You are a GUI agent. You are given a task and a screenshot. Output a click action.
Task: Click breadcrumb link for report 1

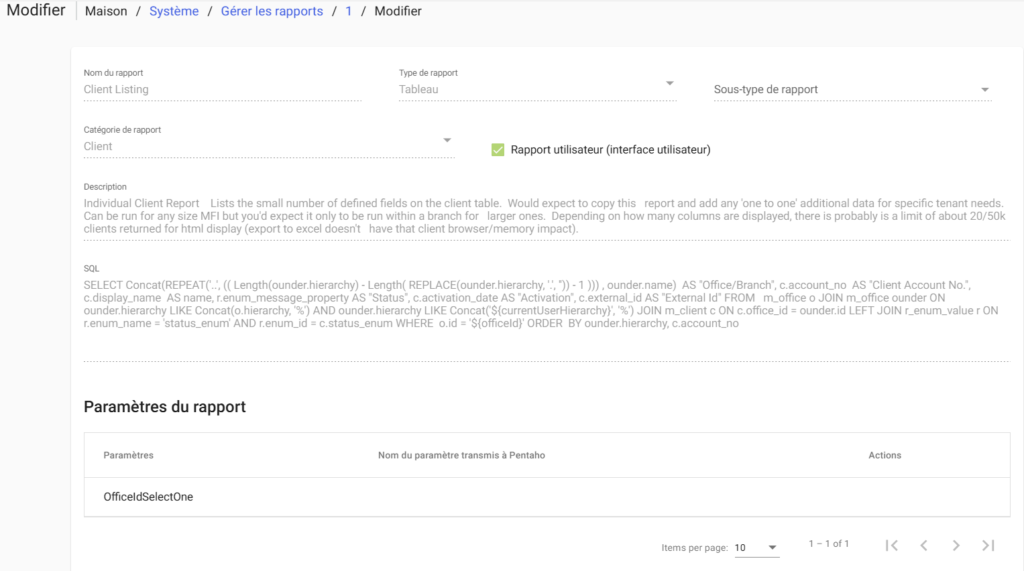[349, 12]
